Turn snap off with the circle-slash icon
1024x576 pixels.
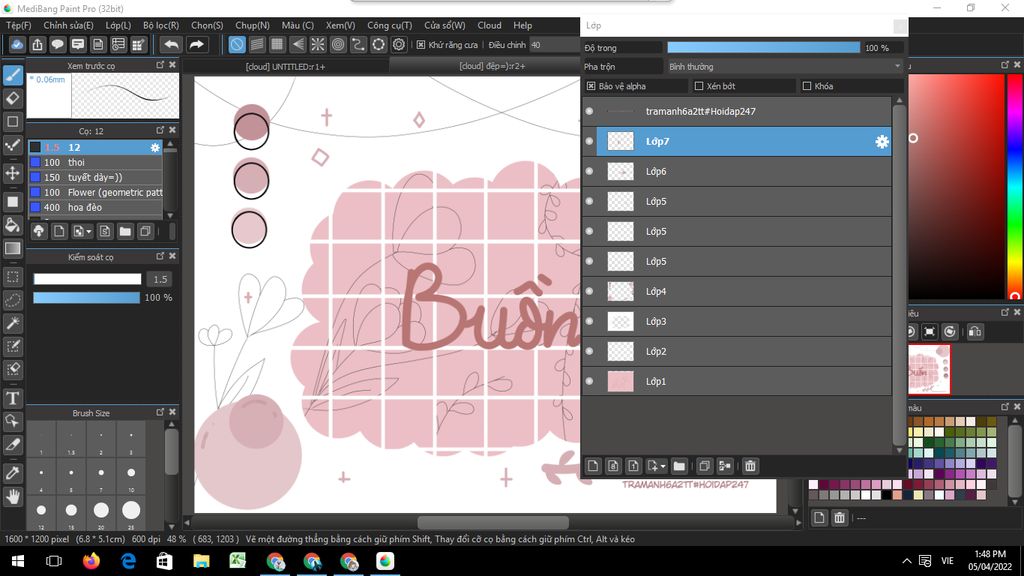237,44
